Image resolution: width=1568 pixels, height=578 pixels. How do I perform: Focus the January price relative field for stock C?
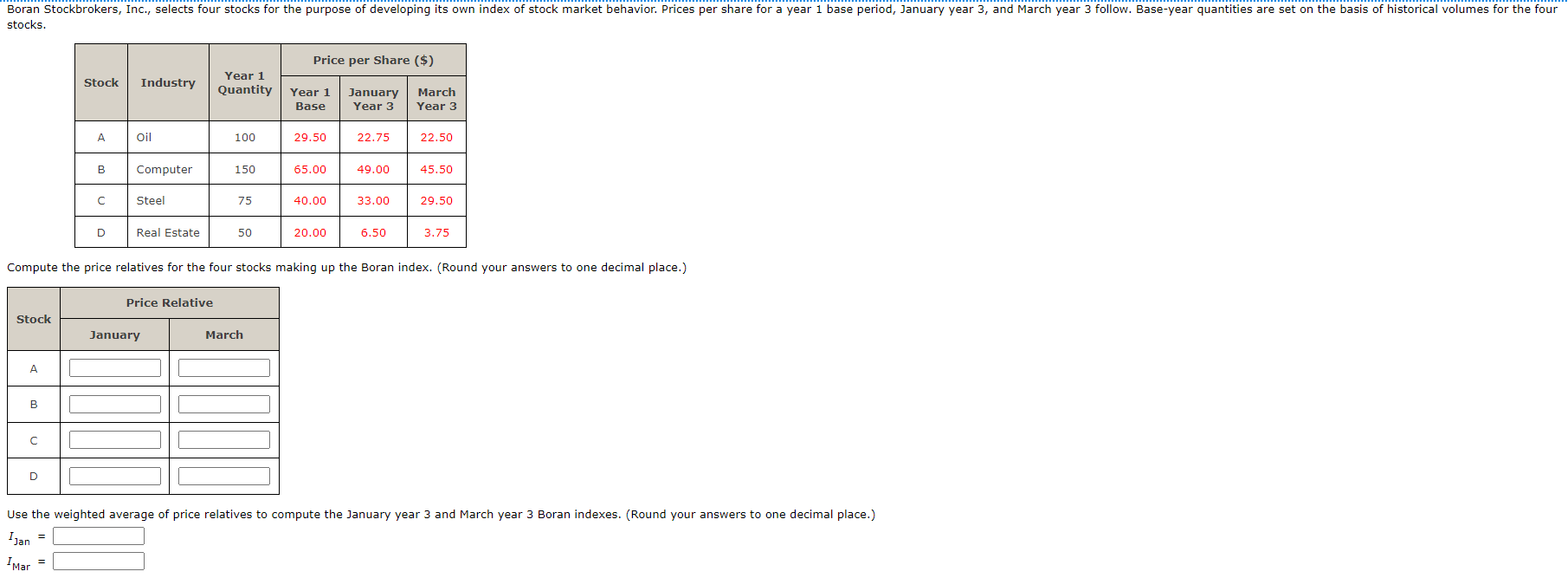[x=115, y=440]
